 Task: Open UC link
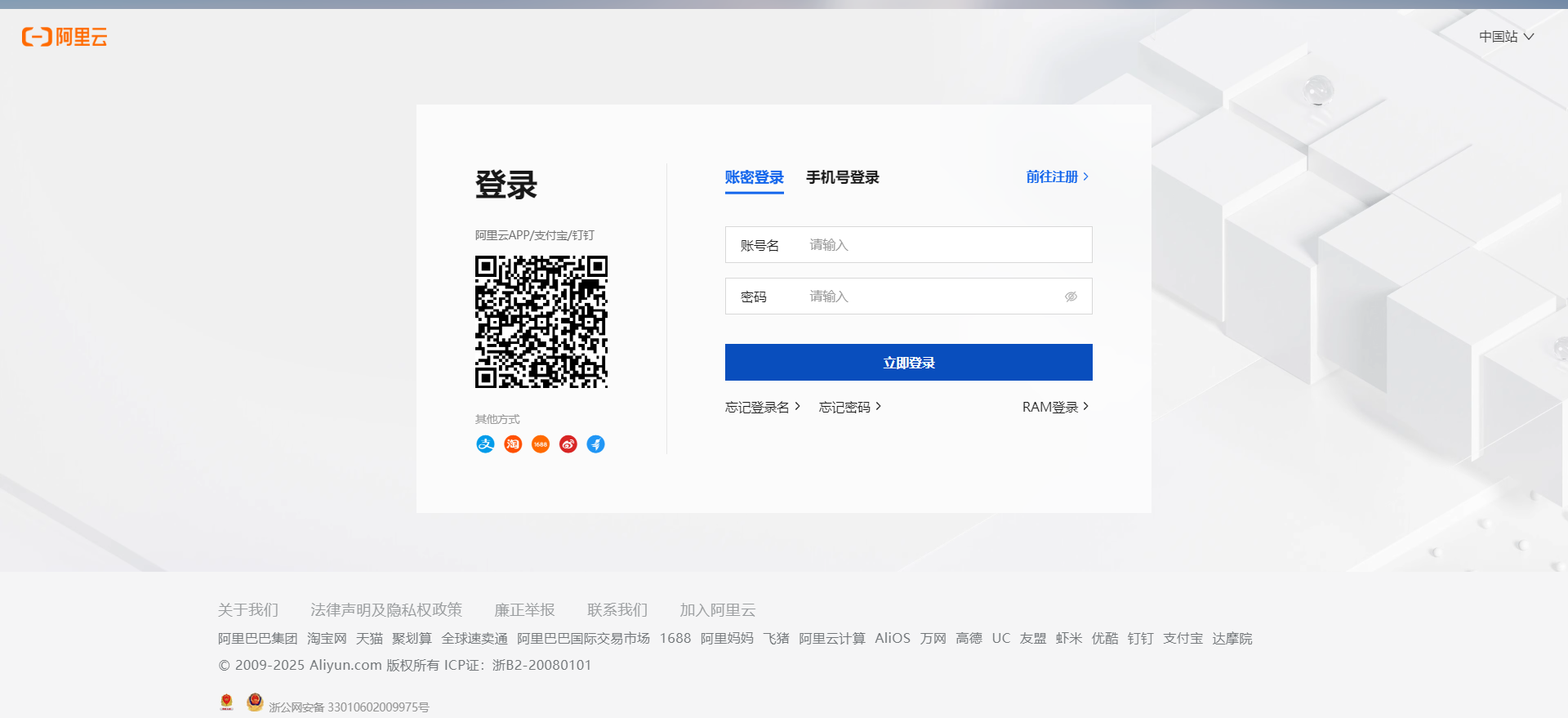pyautogui.click(x=1001, y=639)
